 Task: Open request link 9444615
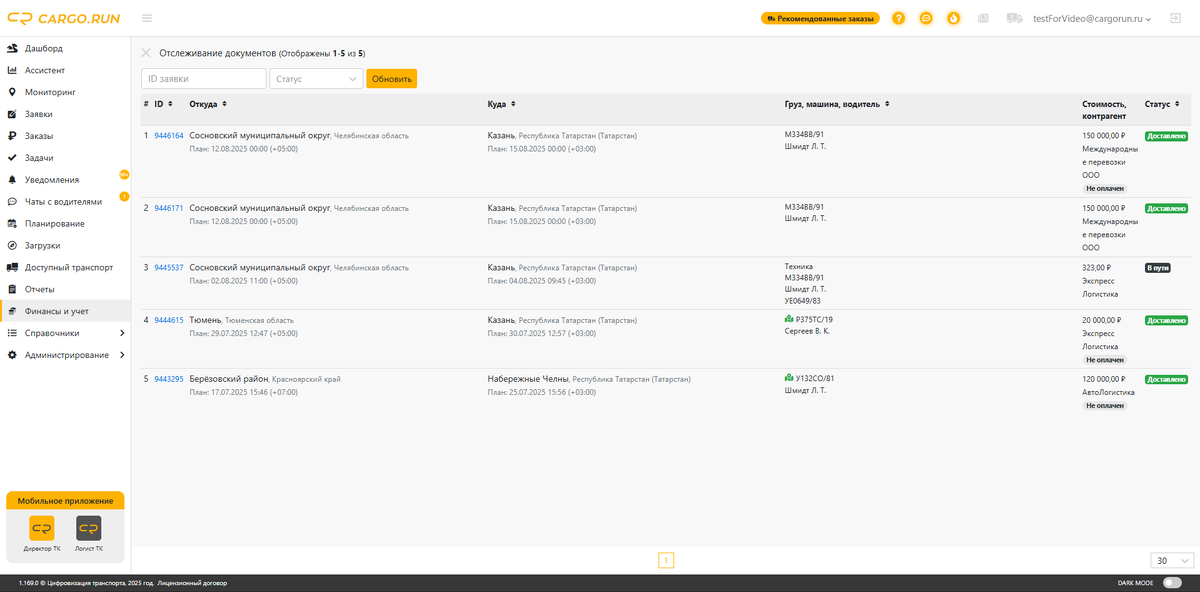[x=169, y=320]
